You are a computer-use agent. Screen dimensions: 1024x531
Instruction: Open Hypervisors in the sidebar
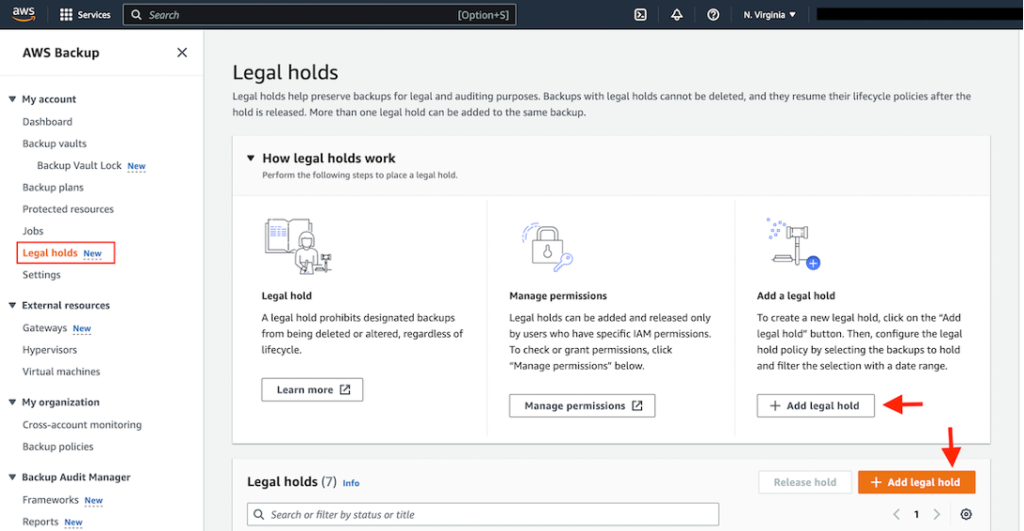[50, 349]
